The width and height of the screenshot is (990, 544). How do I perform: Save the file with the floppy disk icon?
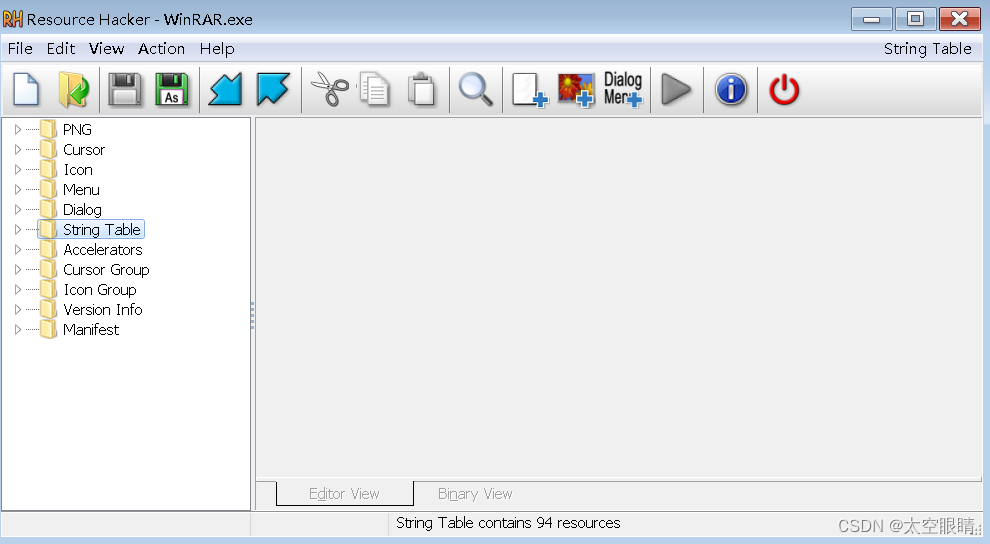pyautogui.click(x=124, y=89)
